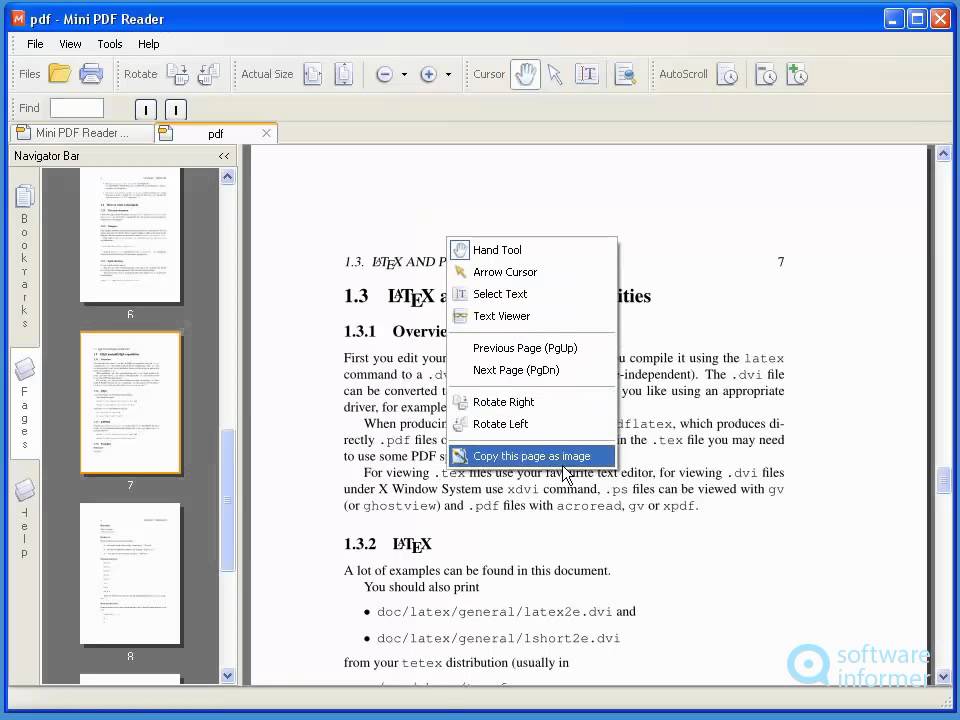960x720 pixels.
Task: Click the thumbnail panel scrollbar handle
Action: point(228,500)
